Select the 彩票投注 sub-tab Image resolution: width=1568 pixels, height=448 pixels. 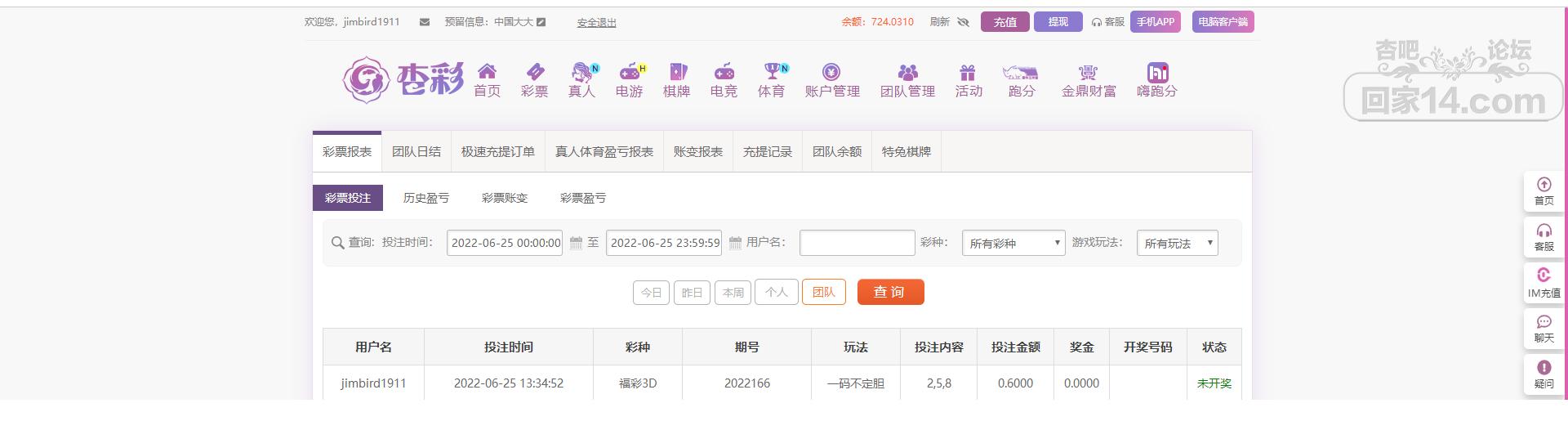(x=348, y=198)
